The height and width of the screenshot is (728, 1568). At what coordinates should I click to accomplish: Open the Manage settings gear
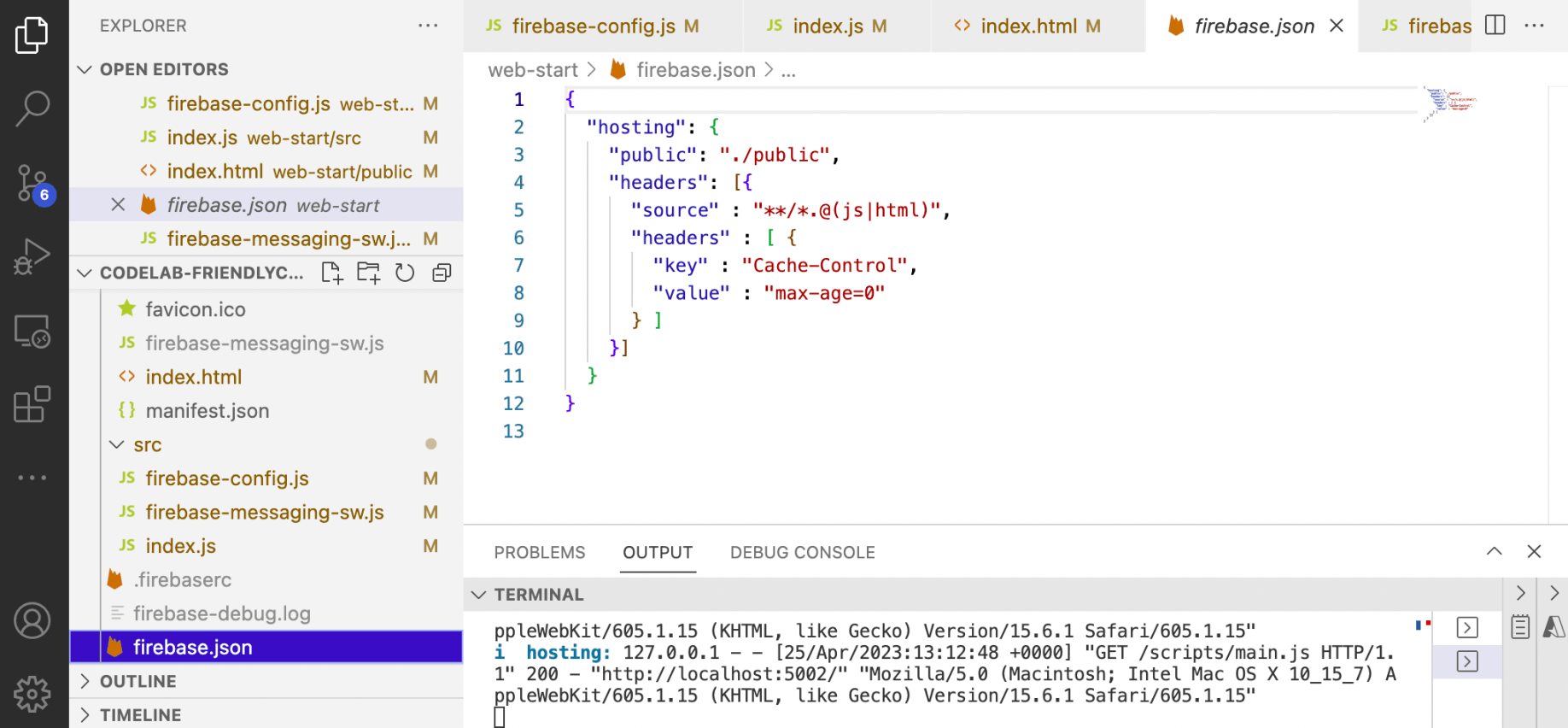point(32,694)
